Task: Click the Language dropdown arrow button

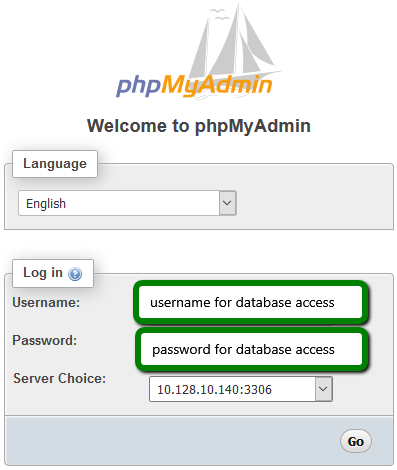Action: [227, 203]
